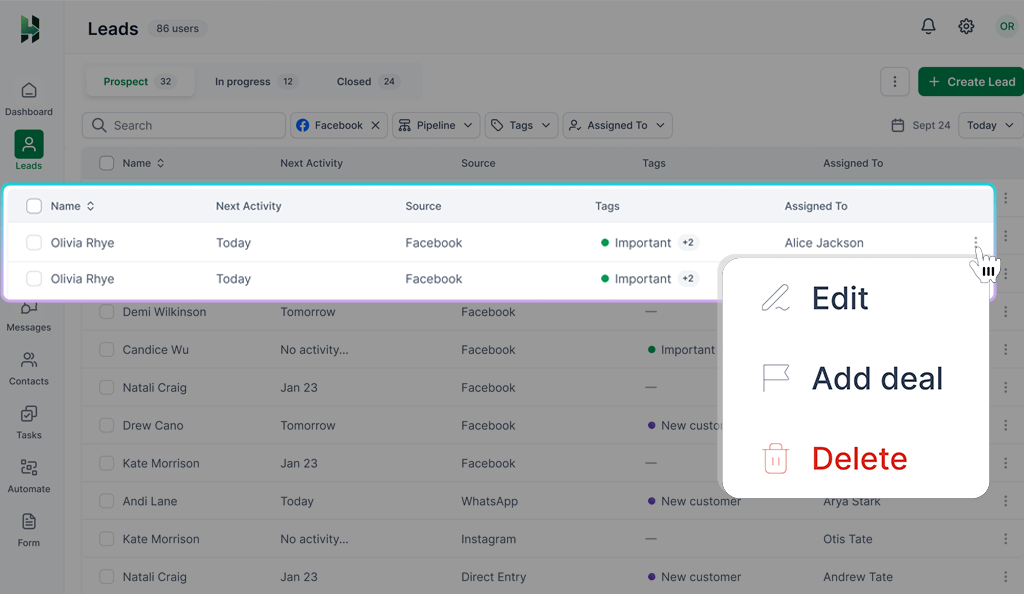
Task: Open the Pipeline filter dropdown
Action: pos(435,125)
